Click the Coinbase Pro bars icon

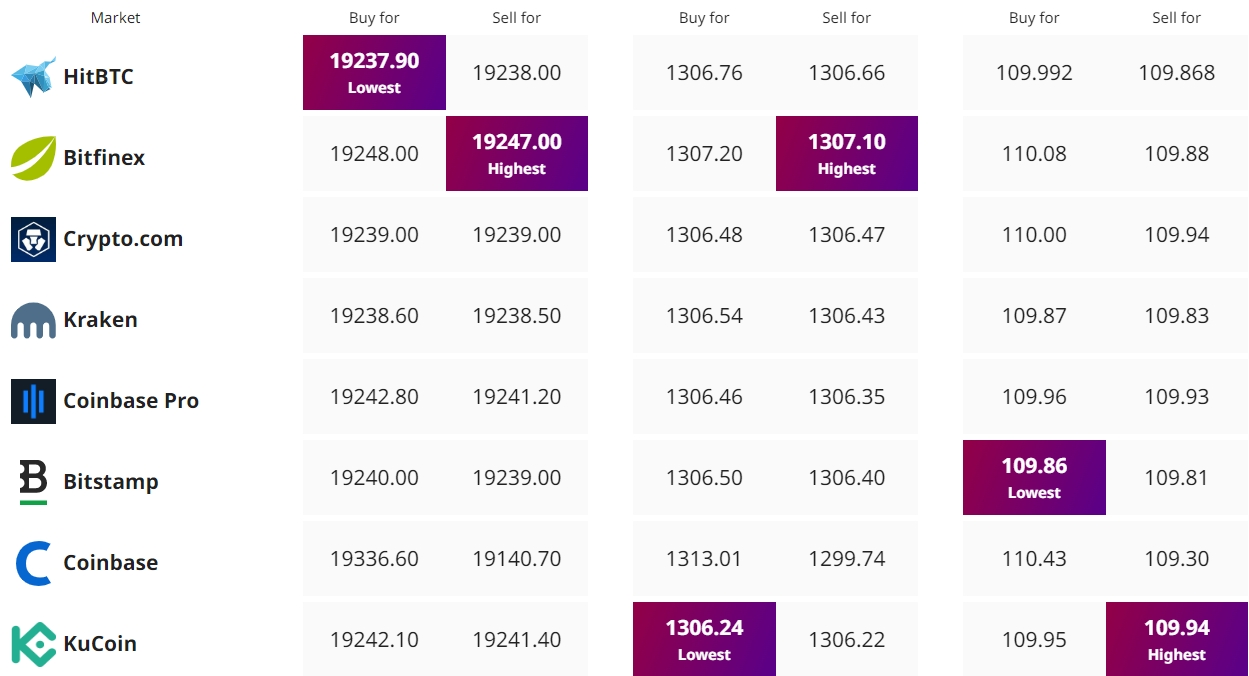(33, 401)
